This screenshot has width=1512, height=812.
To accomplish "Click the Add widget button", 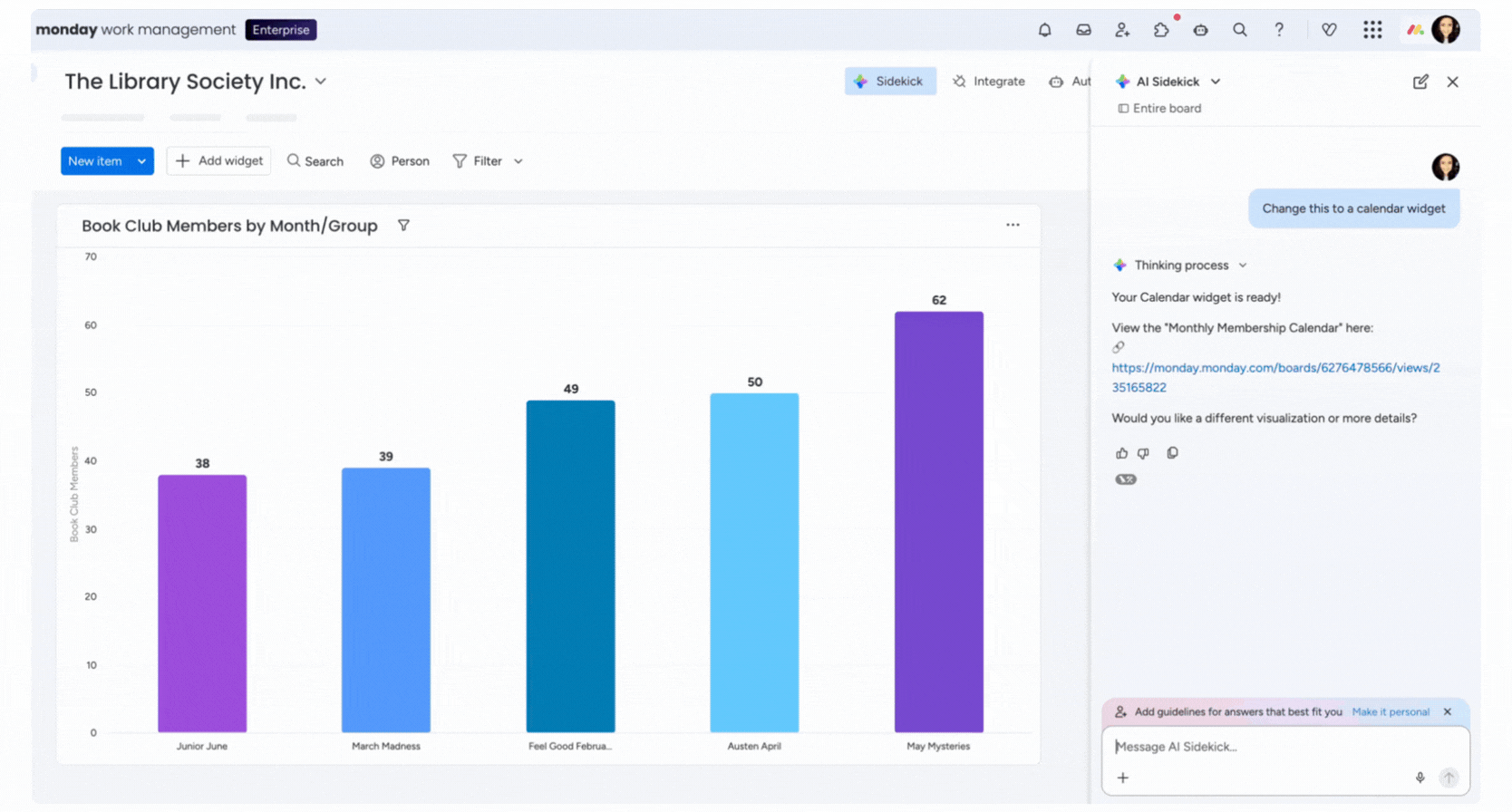I will 218,161.
